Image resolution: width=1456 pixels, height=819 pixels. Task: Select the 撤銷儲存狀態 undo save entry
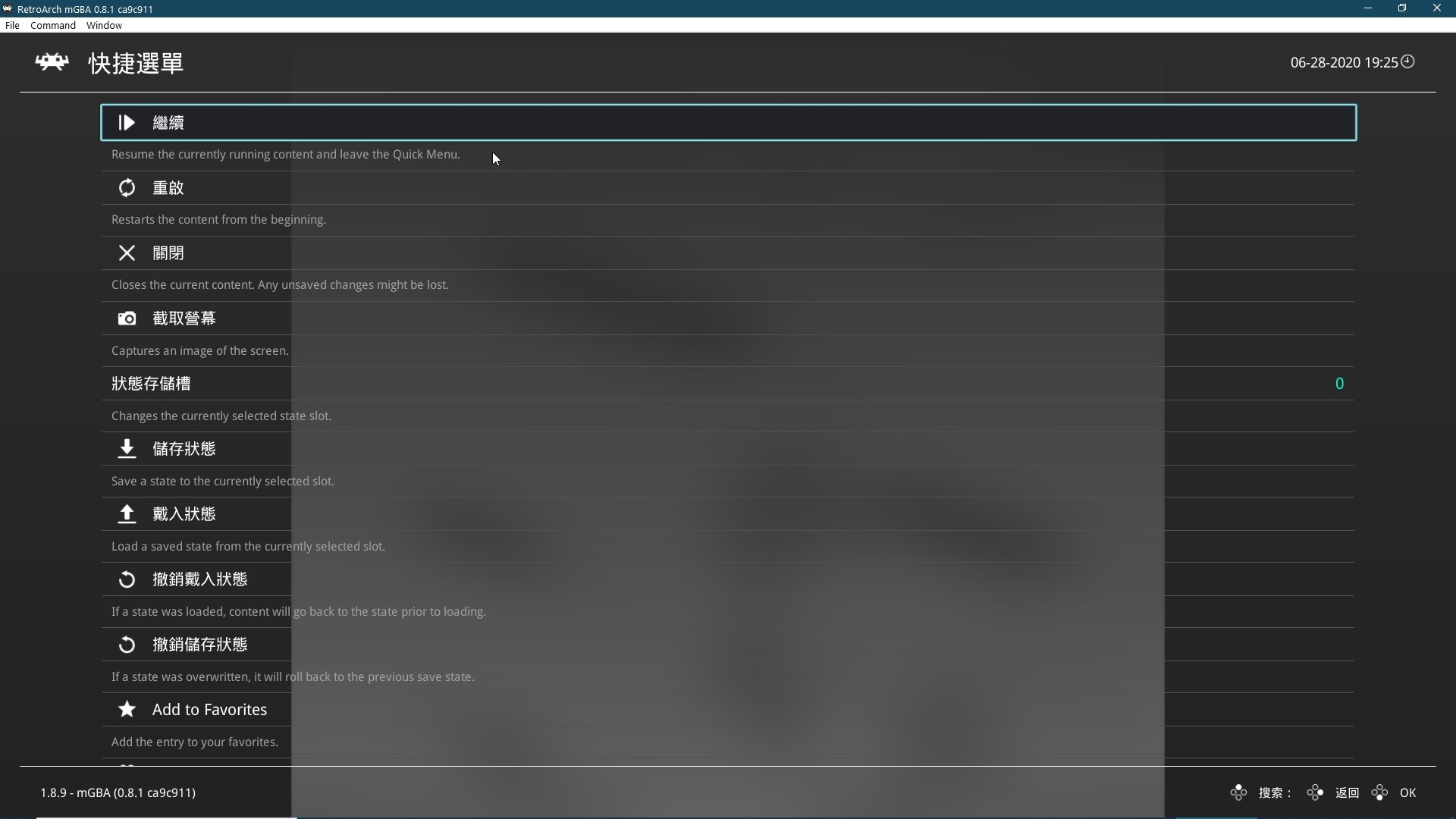[x=728, y=645]
